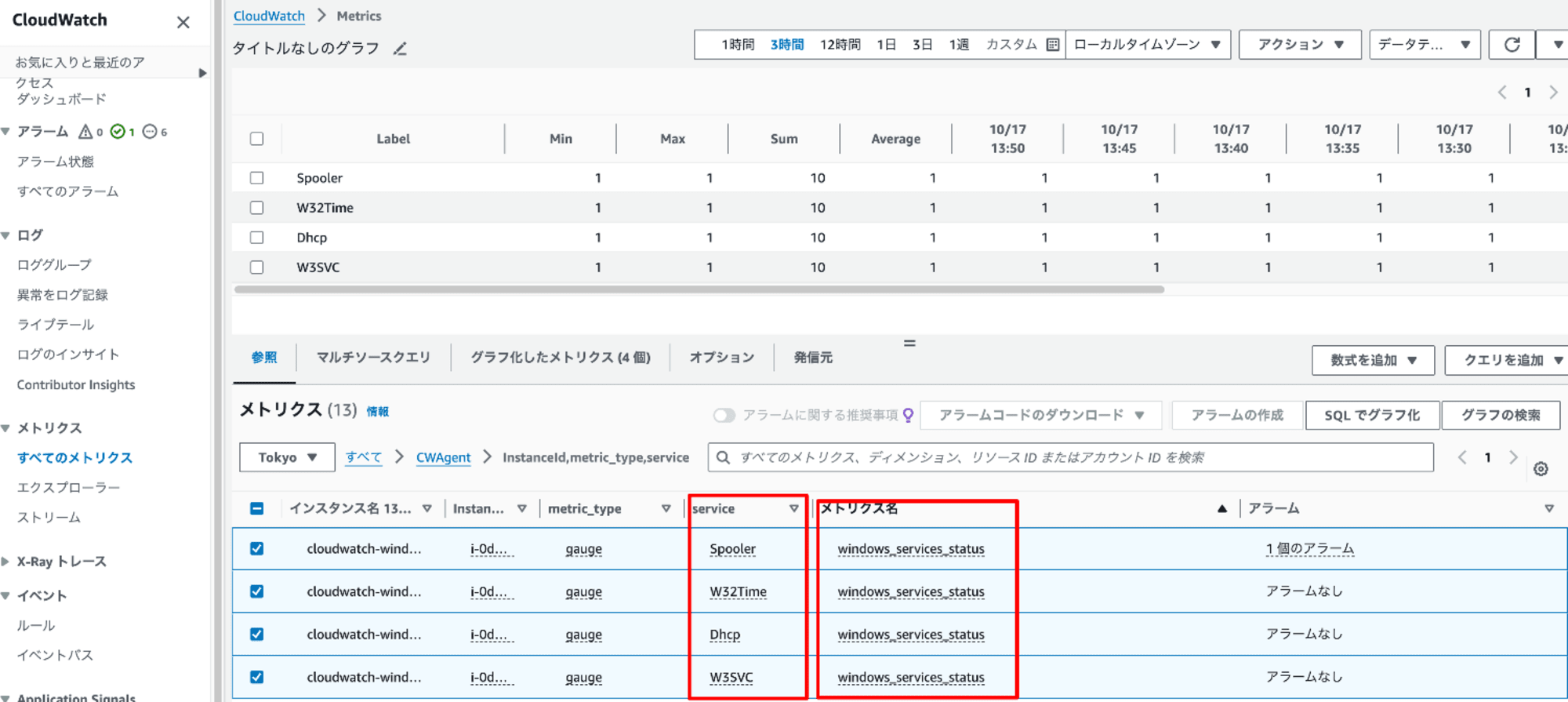Open Contributor Insights in sidebar
1568x702 pixels.
tap(76, 385)
